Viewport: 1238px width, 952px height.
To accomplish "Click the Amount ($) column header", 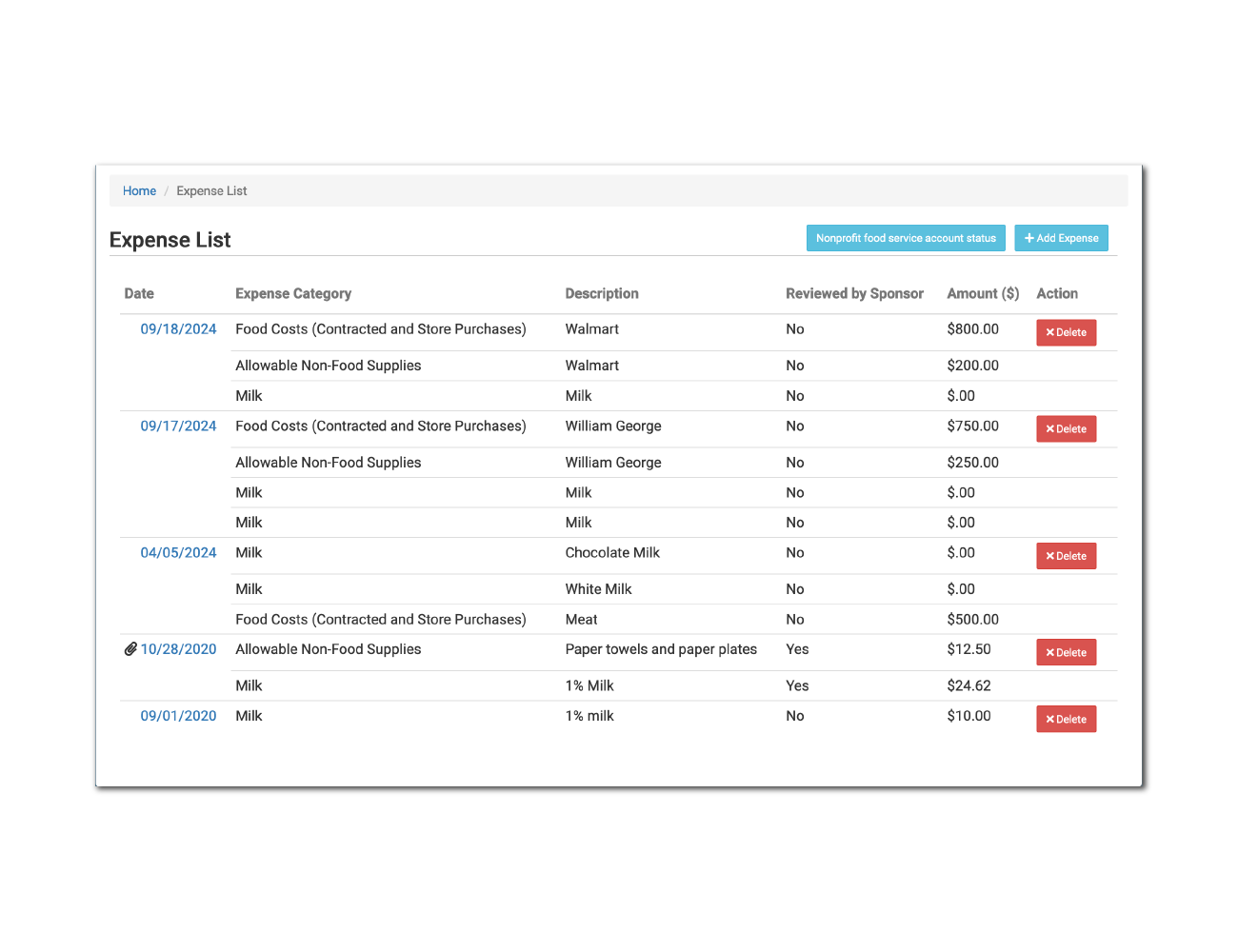I will 982,294.
